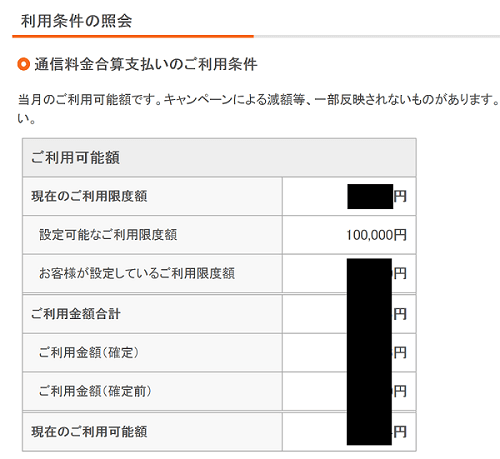The width and height of the screenshot is (500, 459).
Task: Click the orange circle bullet icon
Action: [x=24, y=64]
